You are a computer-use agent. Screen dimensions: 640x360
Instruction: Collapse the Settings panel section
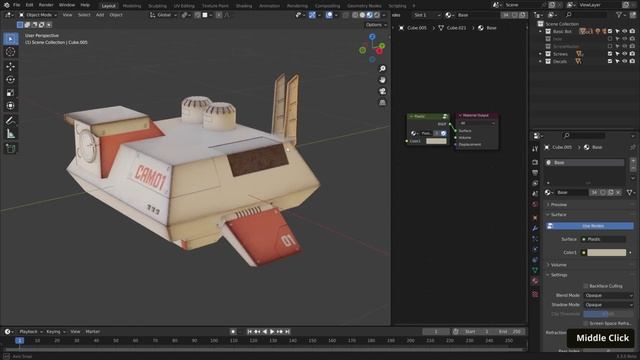[x=558, y=275]
